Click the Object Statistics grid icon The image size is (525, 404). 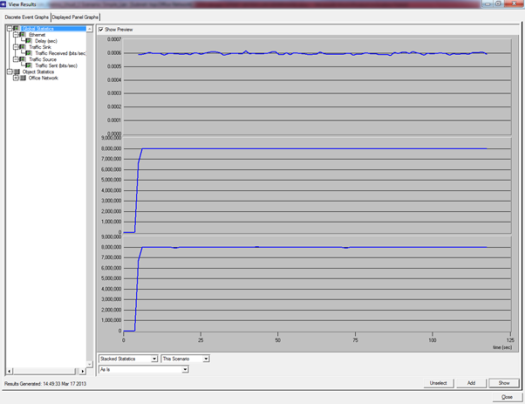16,72
